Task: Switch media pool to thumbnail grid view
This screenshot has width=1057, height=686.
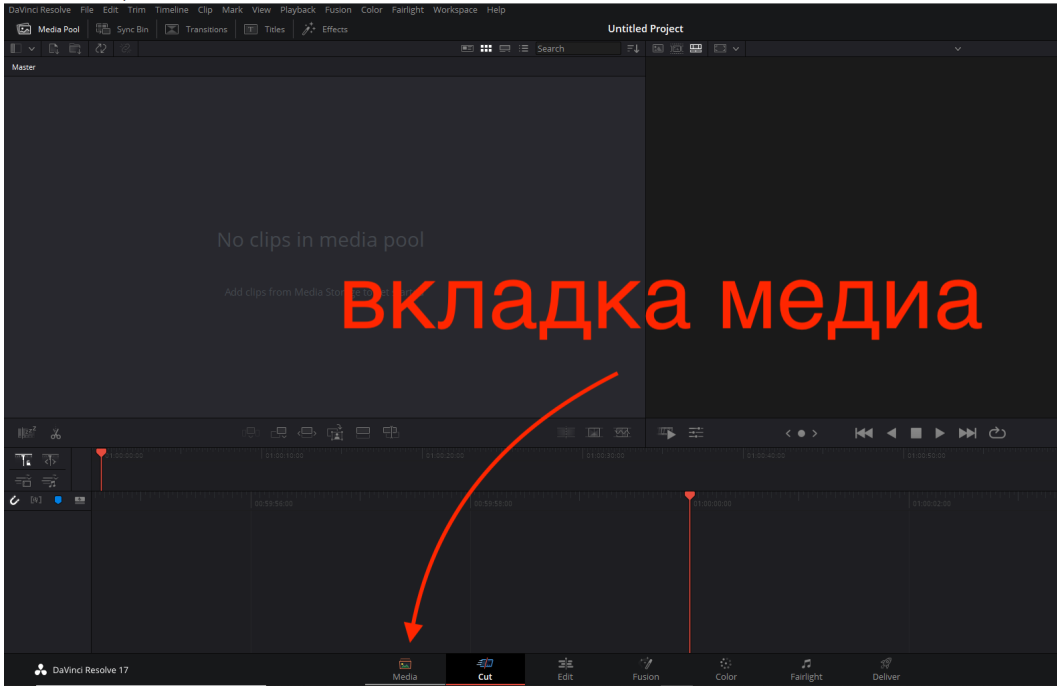Action: (485, 49)
